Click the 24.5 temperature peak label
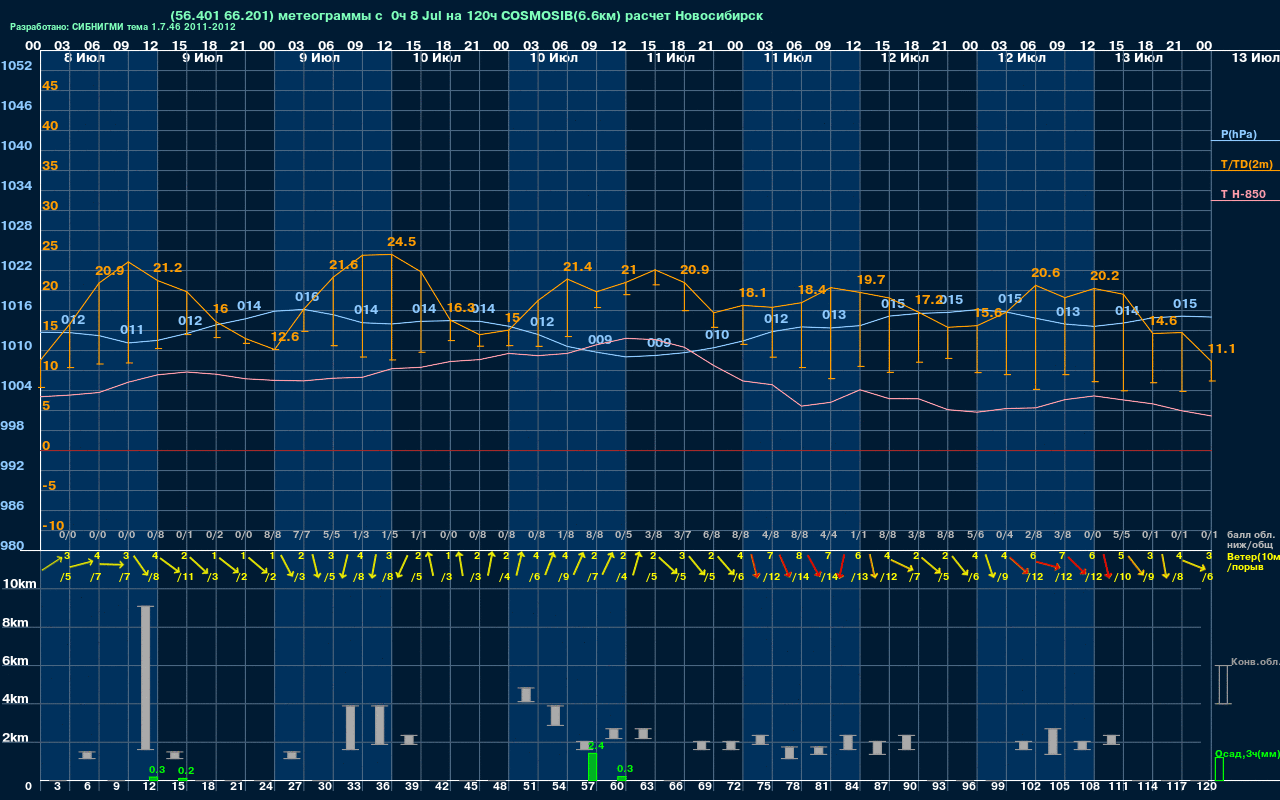Screen dimensions: 1280x800 coord(401,242)
